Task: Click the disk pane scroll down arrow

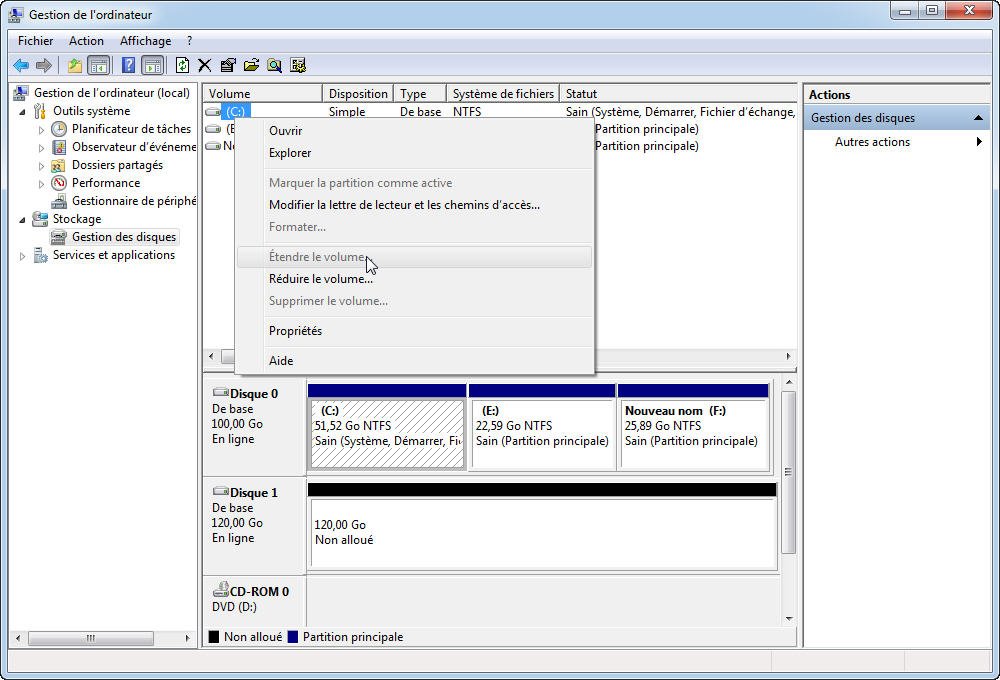Action: [x=788, y=618]
